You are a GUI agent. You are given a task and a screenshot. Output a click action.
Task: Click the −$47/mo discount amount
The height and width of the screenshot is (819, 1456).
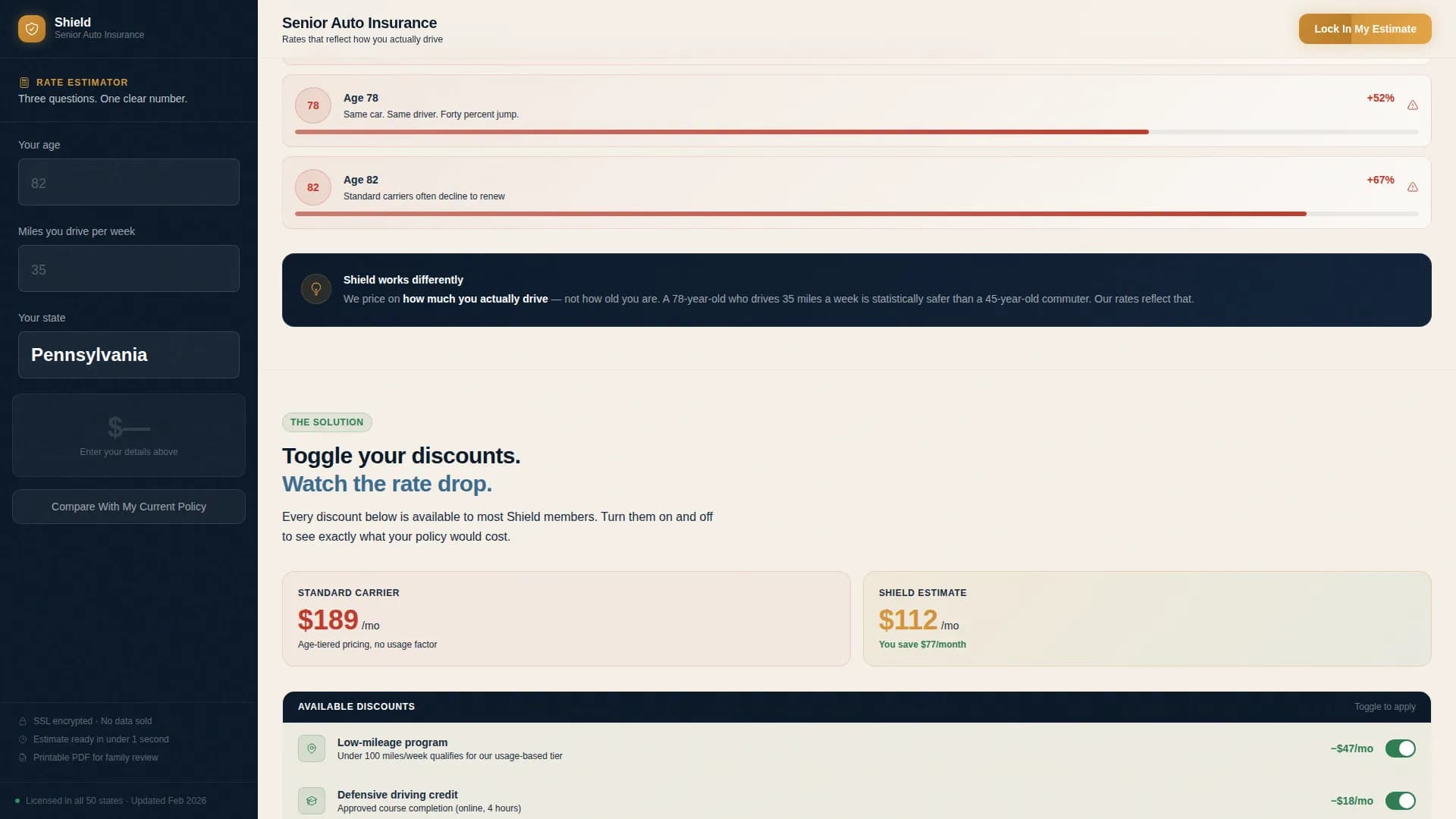point(1351,748)
